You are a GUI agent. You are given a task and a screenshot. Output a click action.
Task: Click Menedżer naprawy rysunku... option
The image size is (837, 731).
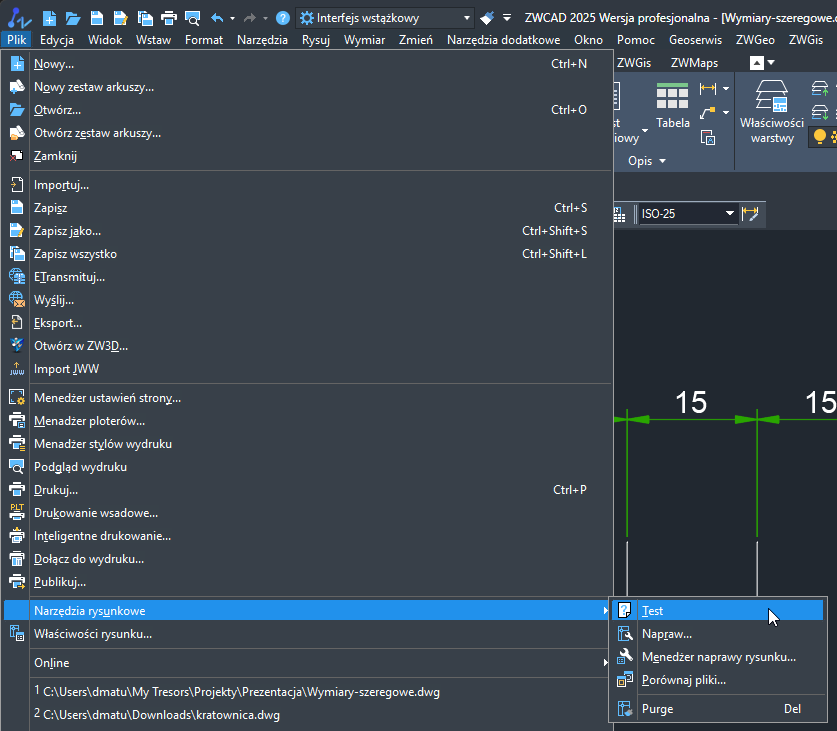point(718,657)
